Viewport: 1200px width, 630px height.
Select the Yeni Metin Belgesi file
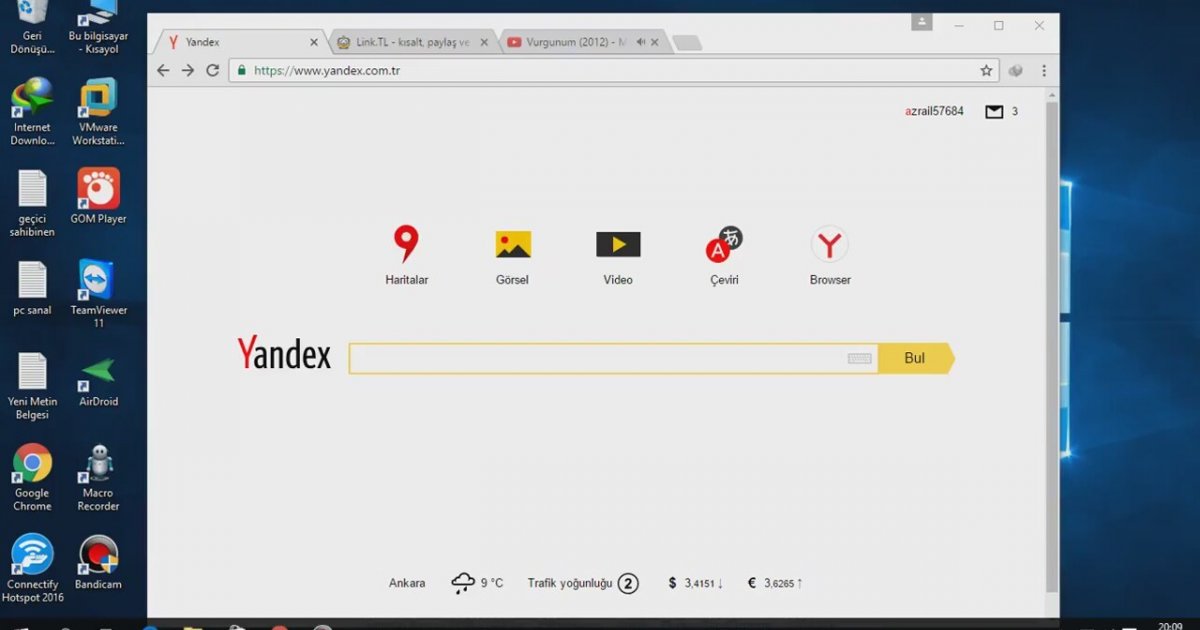coord(32,387)
